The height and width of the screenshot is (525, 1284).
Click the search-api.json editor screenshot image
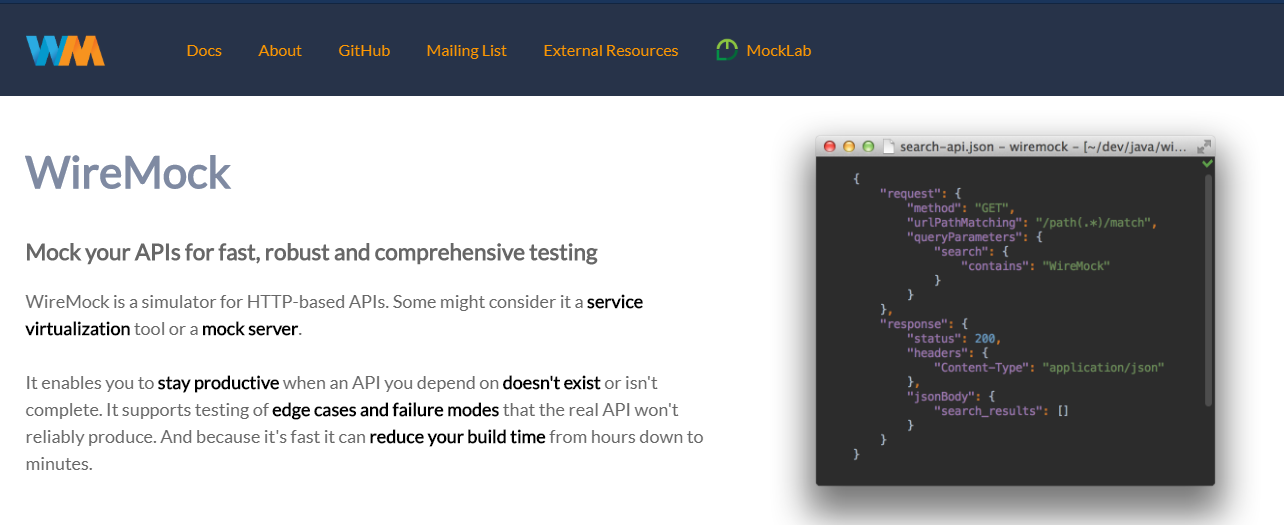[x=1015, y=311]
